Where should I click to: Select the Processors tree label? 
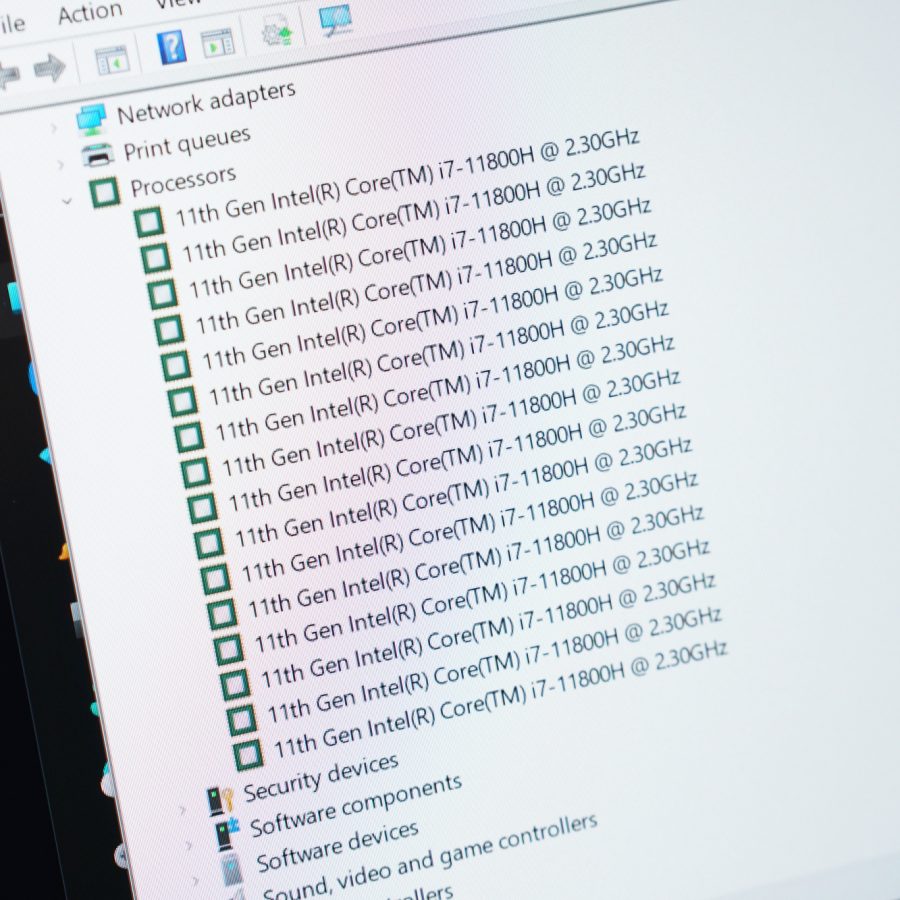tap(183, 181)
